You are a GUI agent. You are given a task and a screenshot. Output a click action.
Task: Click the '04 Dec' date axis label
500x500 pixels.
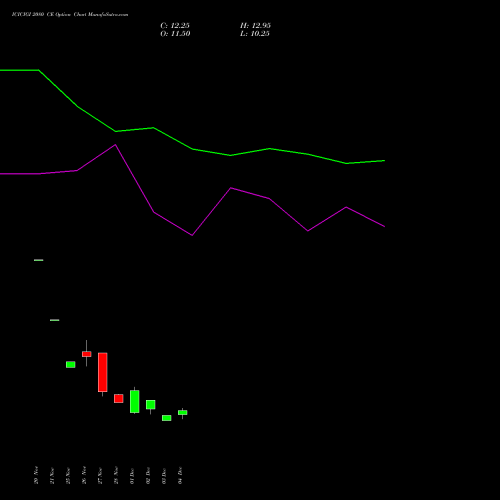180,475
